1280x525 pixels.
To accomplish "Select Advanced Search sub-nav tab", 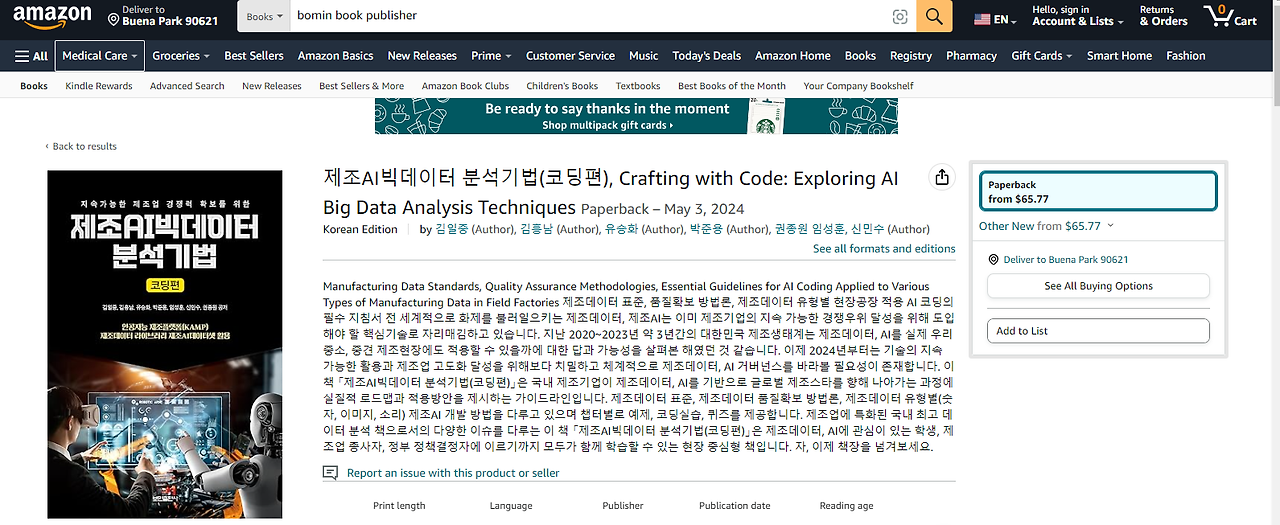I will [187, 86].
